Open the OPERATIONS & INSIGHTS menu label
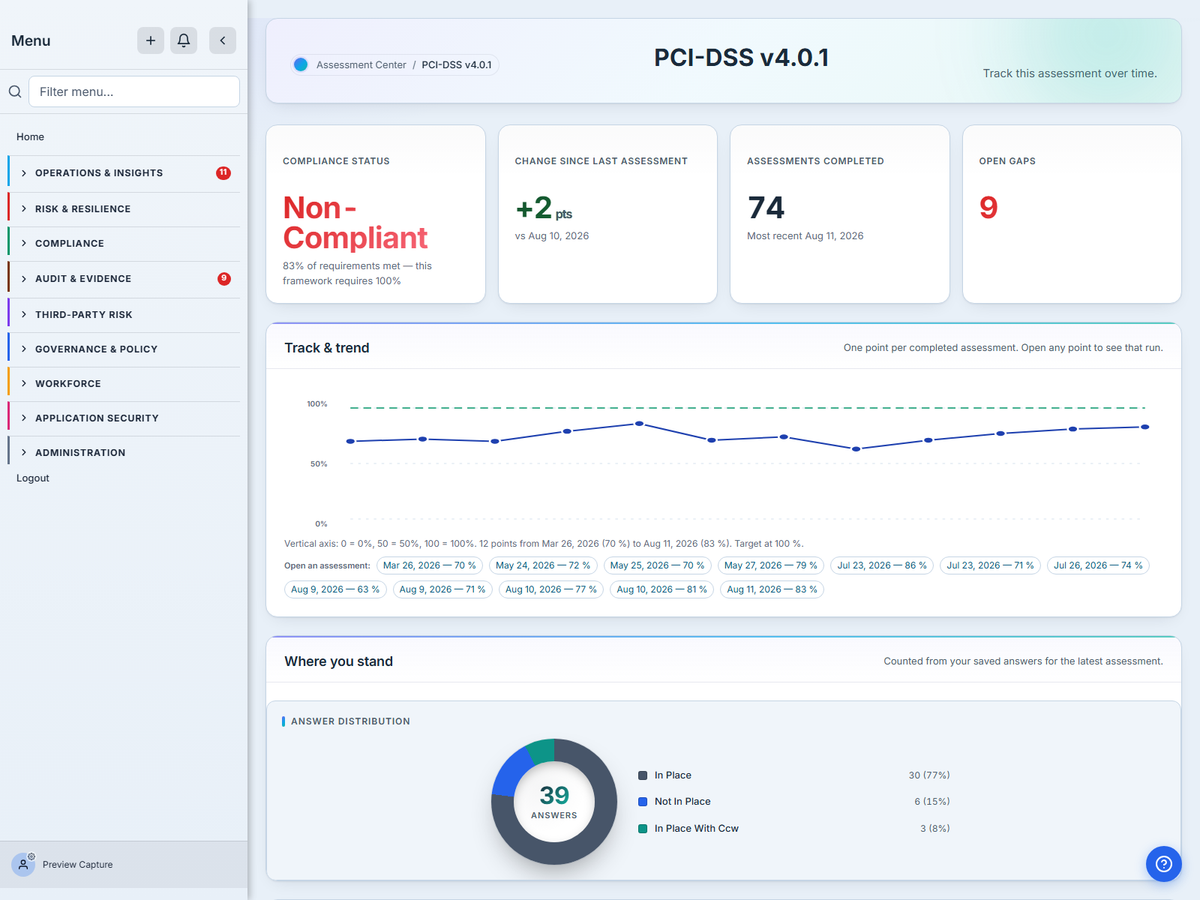1200x900 pixels. point(99,173)
